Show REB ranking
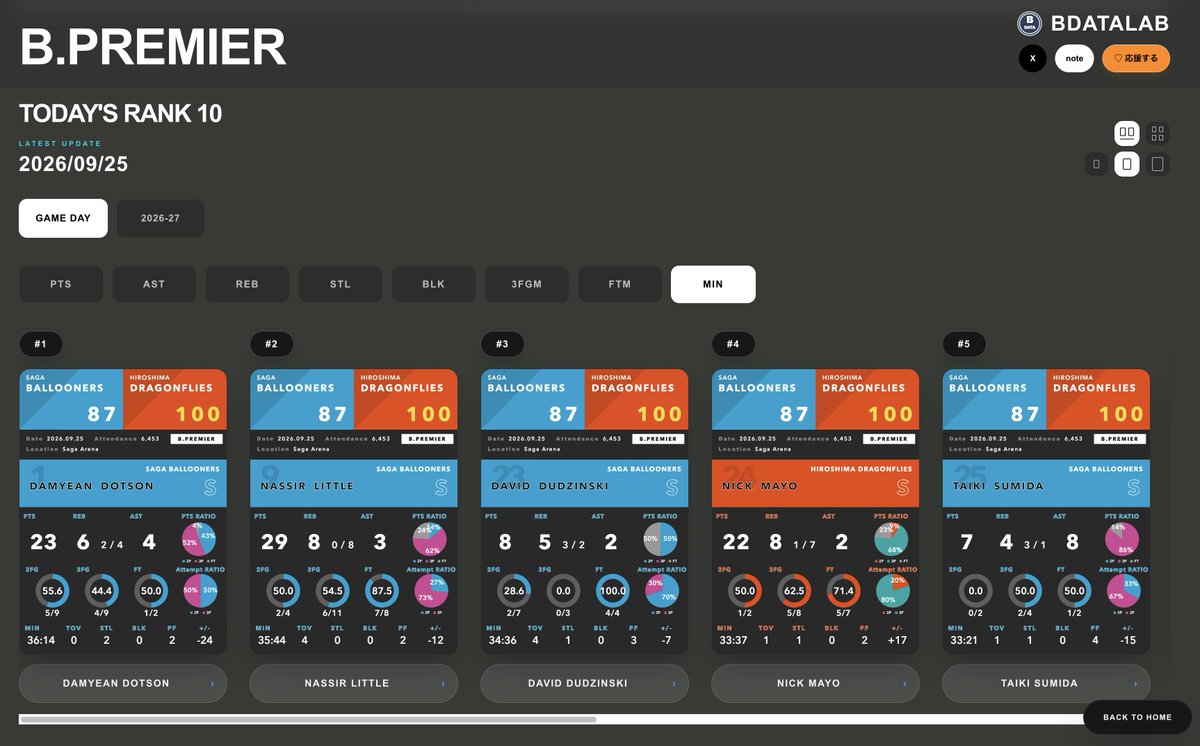Viewport: 1200px width, 746px height. (x=247, y=284)
